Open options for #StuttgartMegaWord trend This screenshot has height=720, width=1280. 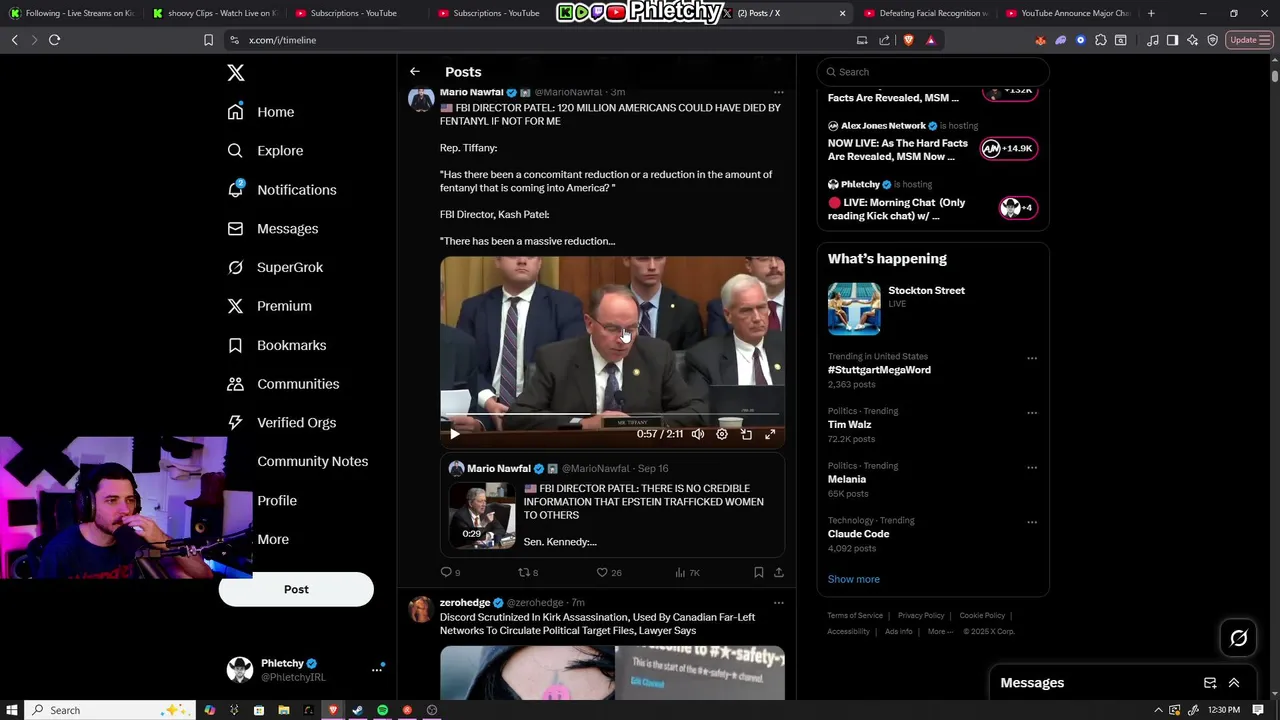tap(1031, 358)
